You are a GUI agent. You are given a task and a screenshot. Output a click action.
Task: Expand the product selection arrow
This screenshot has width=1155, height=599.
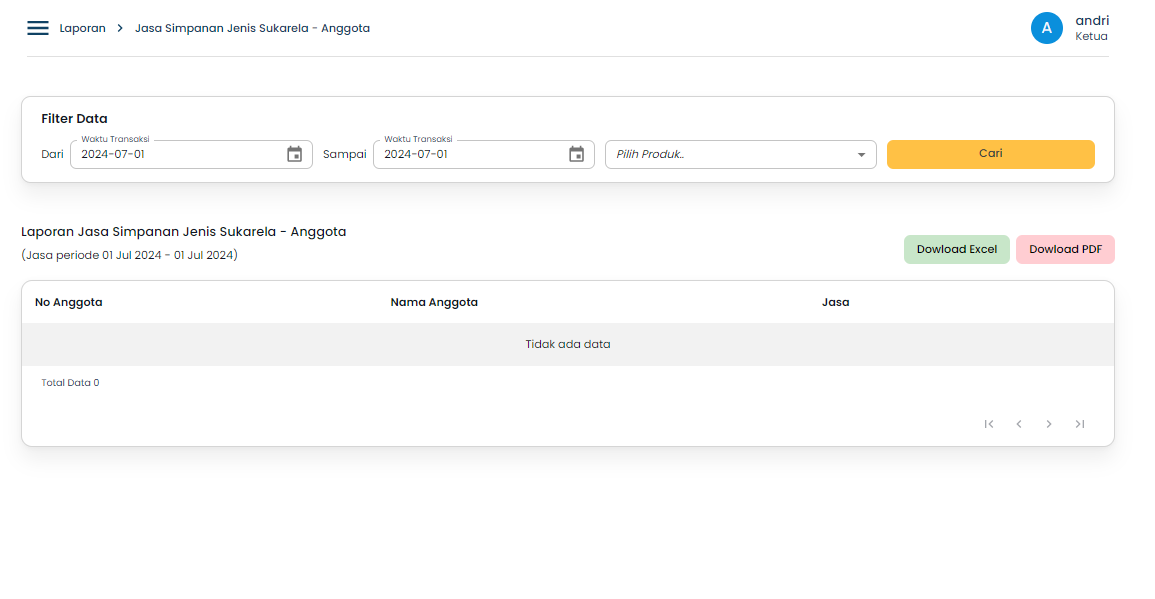[x=861, y=154]
